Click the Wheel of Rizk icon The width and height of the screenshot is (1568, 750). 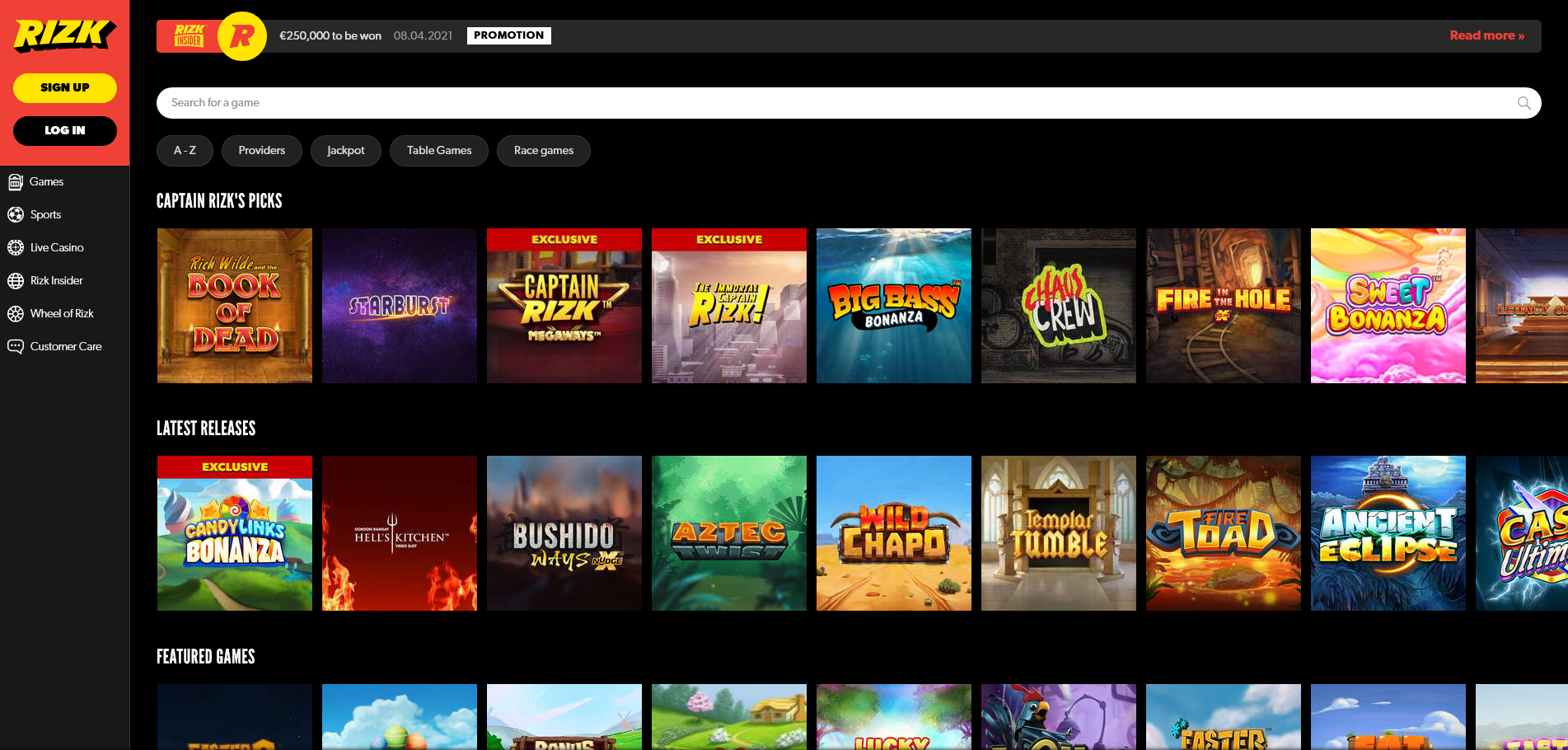point(16,314)
